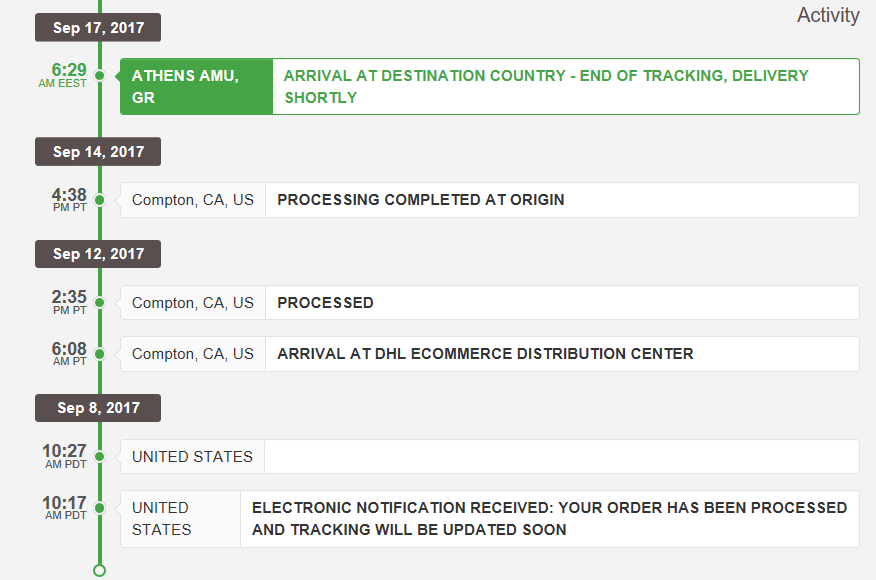Select the 6:08 AM PT timeline dot

coord(99,354)
